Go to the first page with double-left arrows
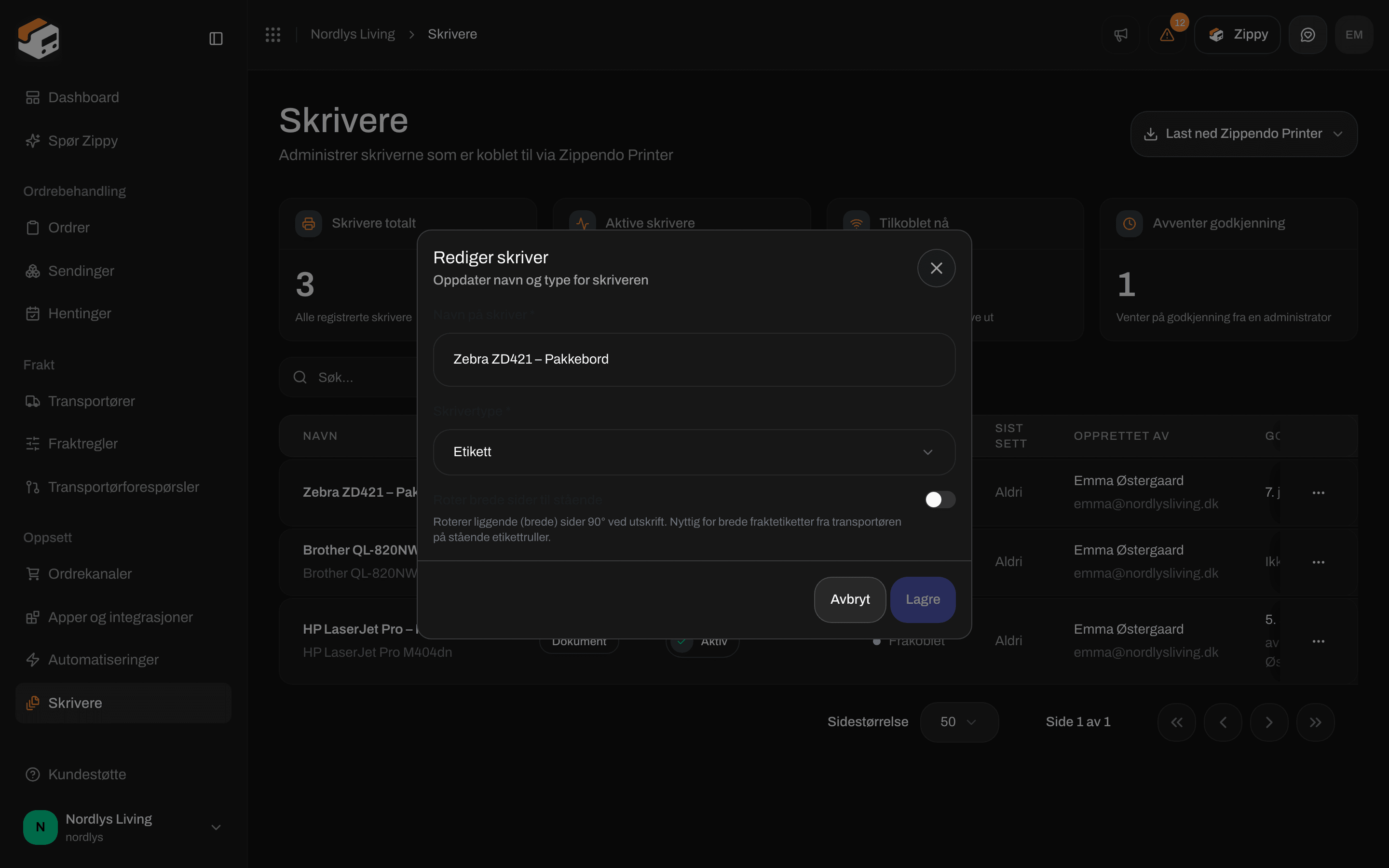Viewport: 1389px width, 868px height. tap(1177, 722)
